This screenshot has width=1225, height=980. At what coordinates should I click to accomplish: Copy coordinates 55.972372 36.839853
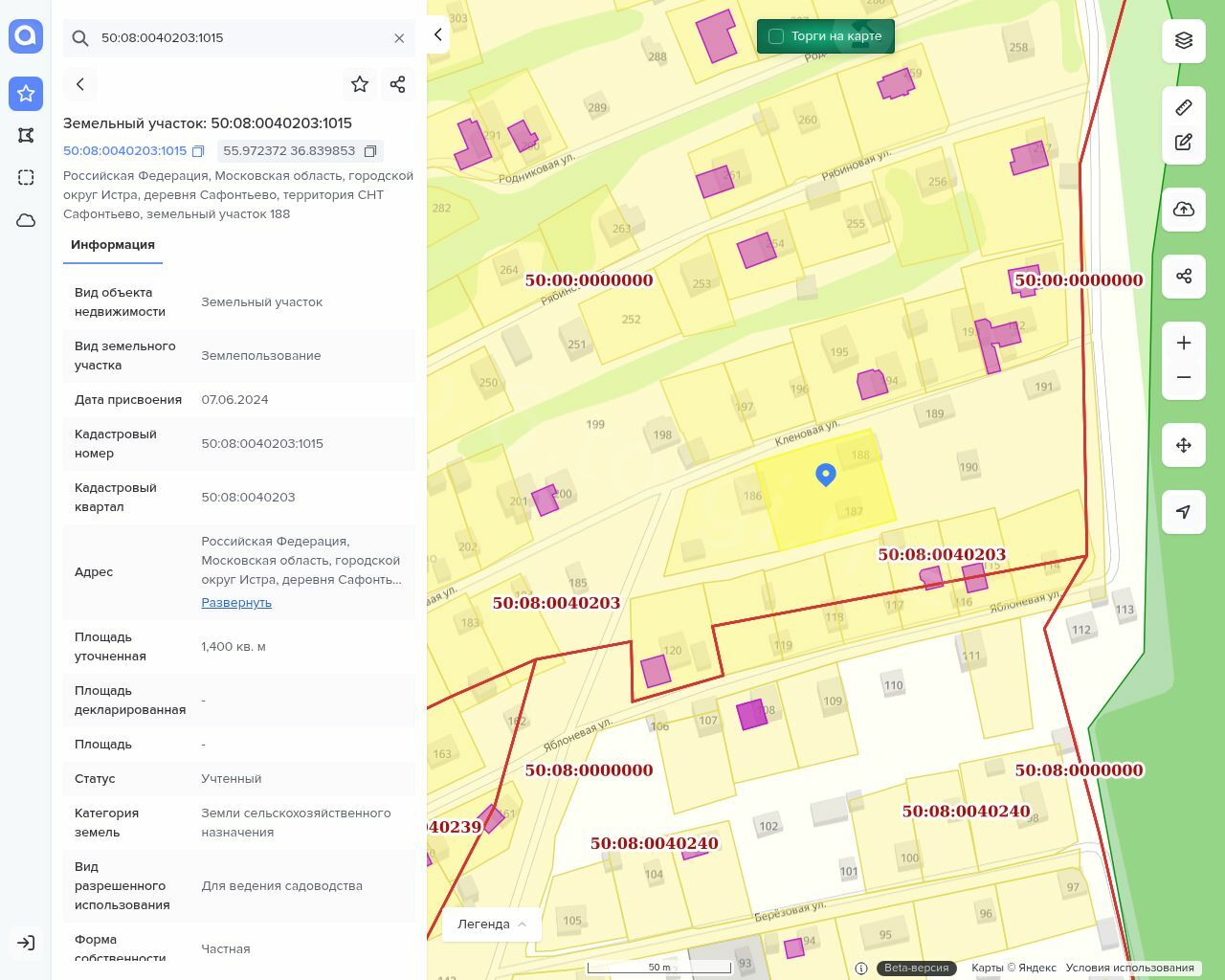370,151
